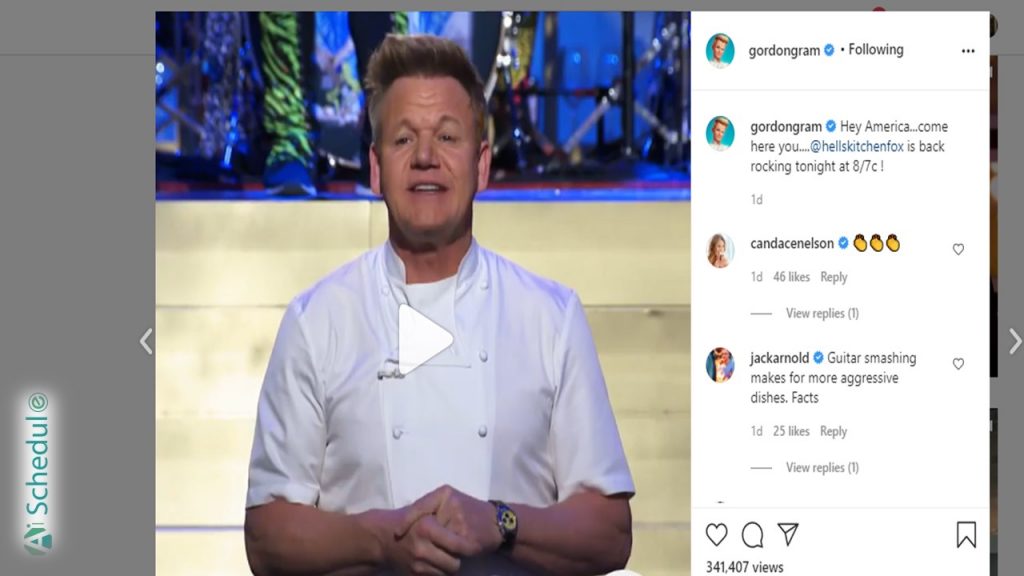Image resolution: width=1024 pixels, height=576 pixels.
Task: Open @hellskitchenfox mention link
Action: click(x=857, y=146)
